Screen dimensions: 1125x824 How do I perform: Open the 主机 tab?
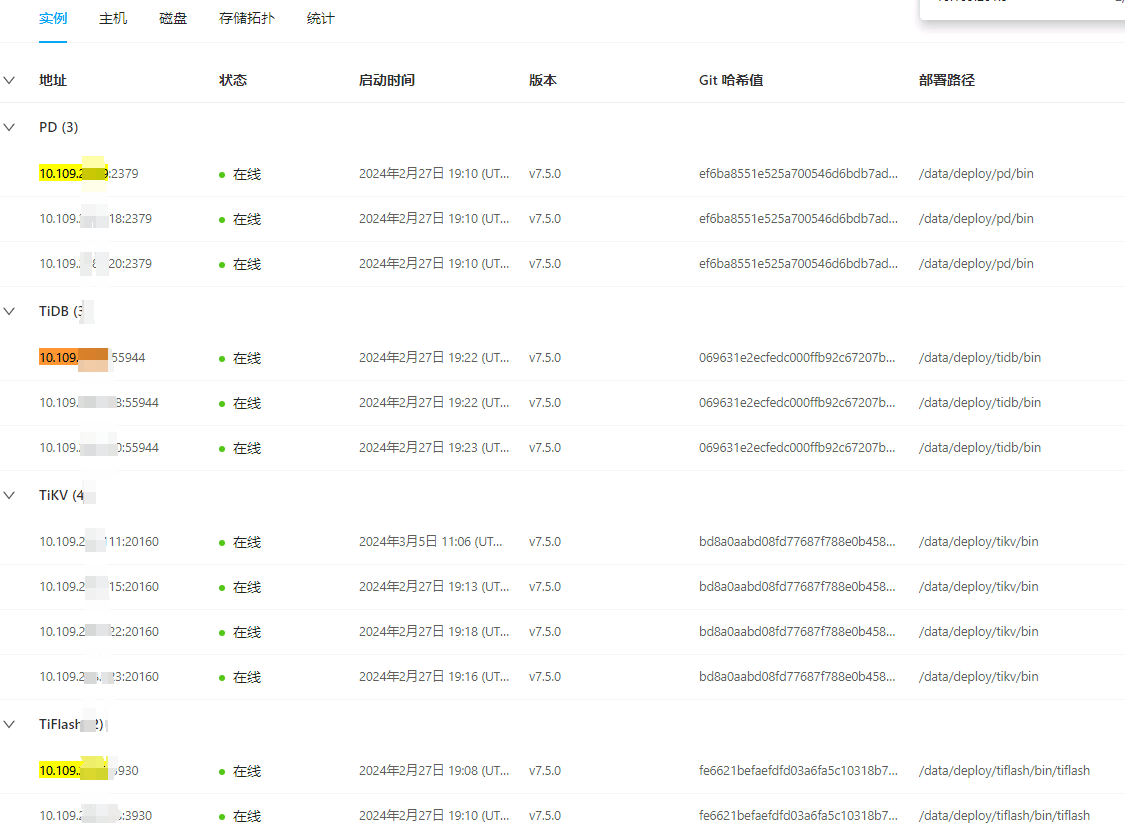113,19
